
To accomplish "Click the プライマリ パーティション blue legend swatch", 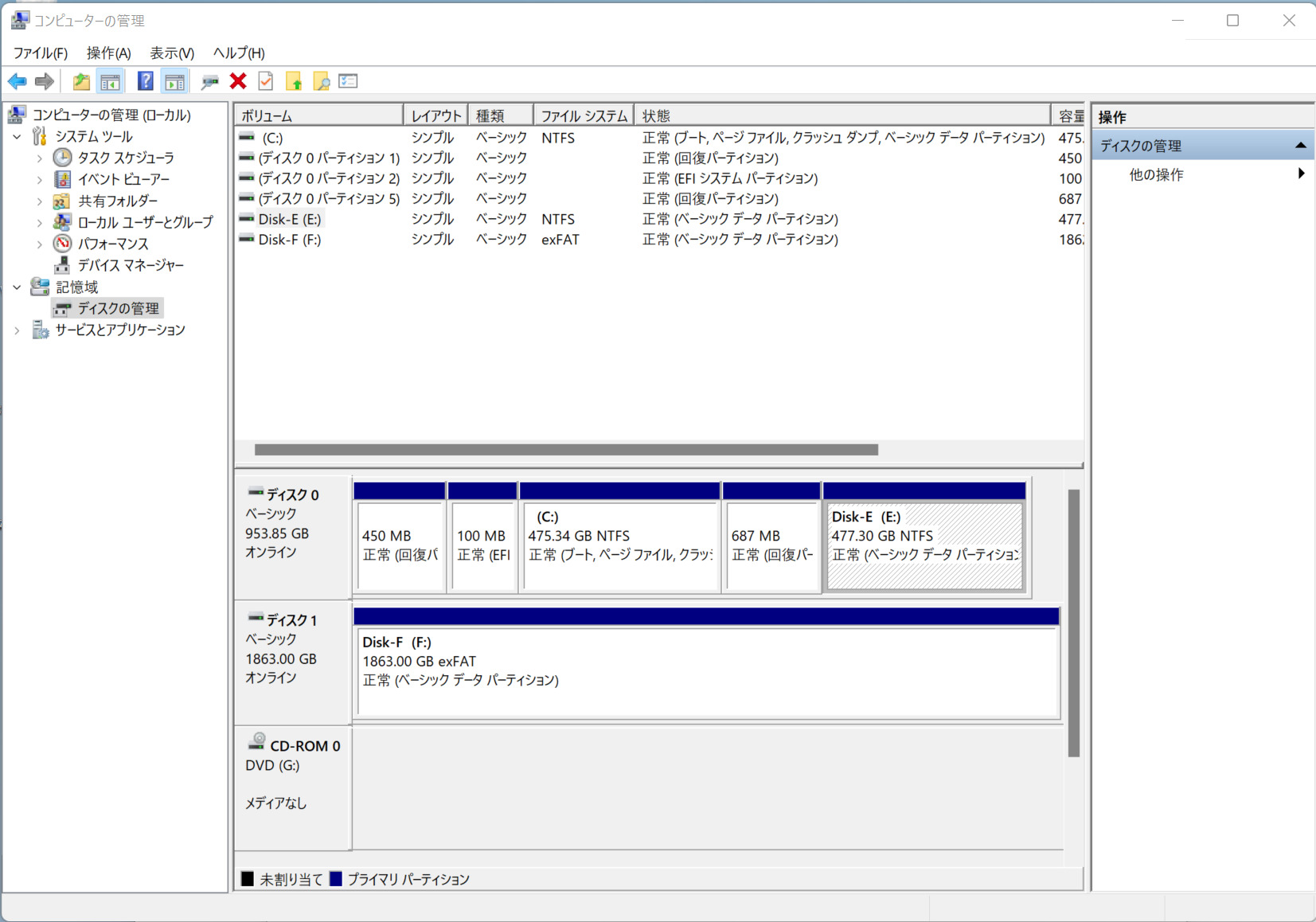I will tap(336, 879).
